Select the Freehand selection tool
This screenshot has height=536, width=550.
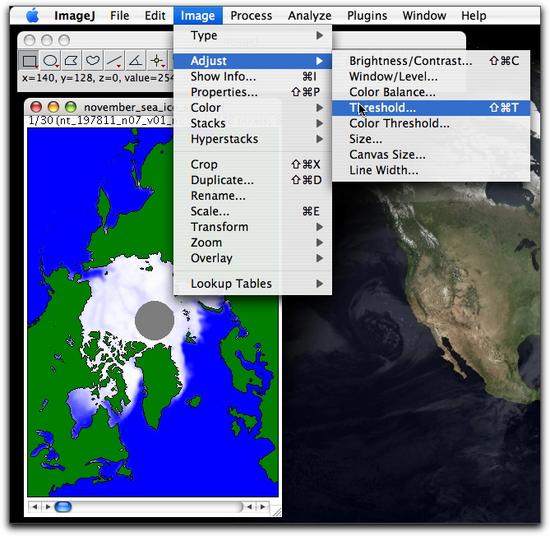[93, 61]
